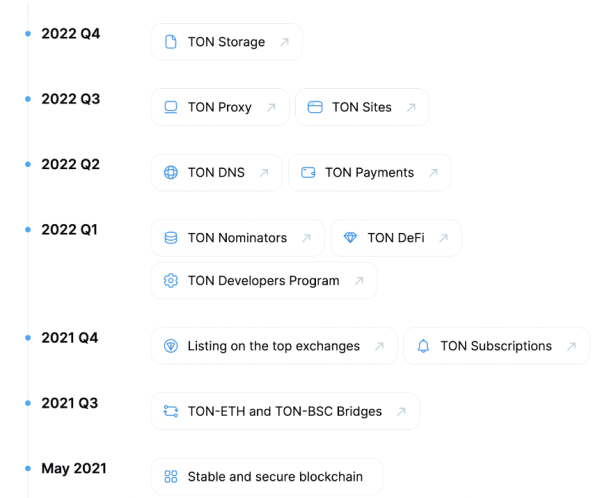Click the TON Nominators database icon
The height and width of the screenshot is (498, 600).
(170, 238)
